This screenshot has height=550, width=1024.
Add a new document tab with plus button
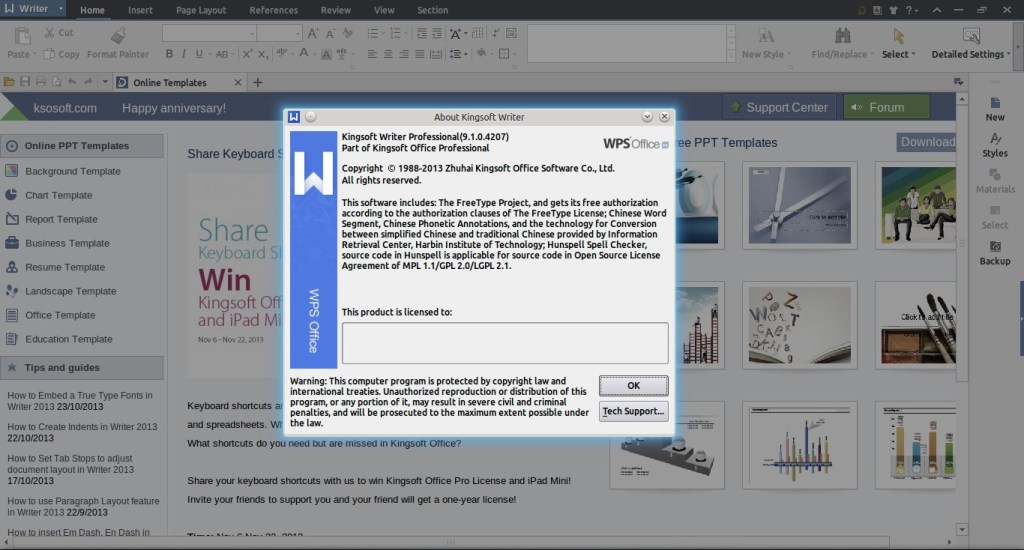[x=257, y=82]
